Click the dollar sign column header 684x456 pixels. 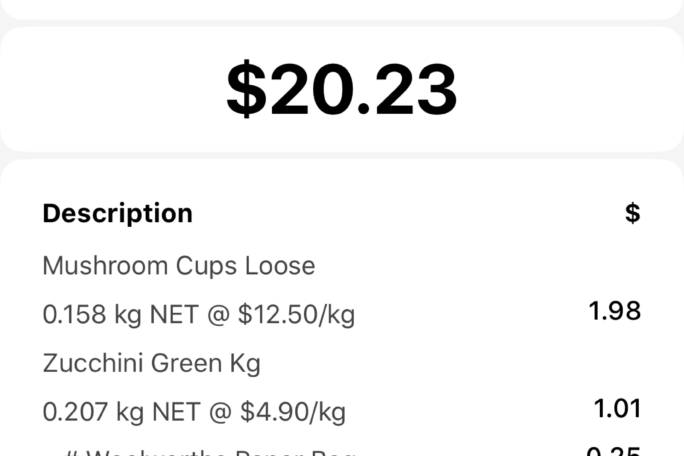(x=632, y=213)
